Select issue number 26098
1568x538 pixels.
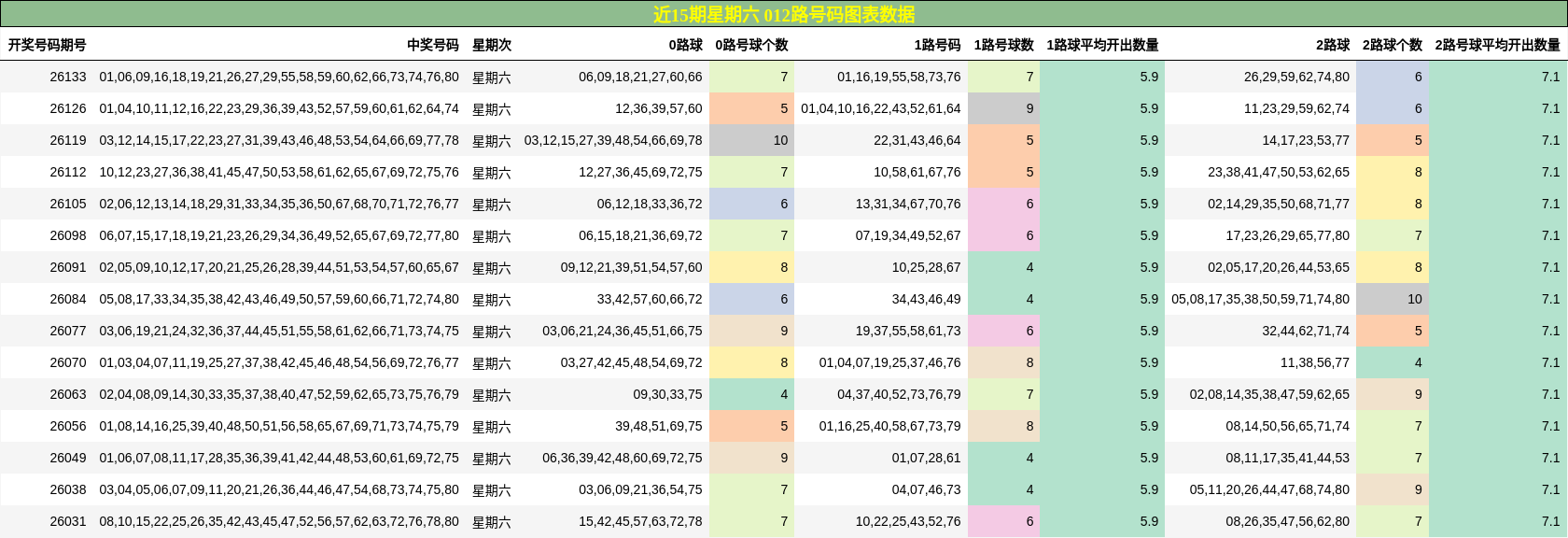[x=68, y=235]
